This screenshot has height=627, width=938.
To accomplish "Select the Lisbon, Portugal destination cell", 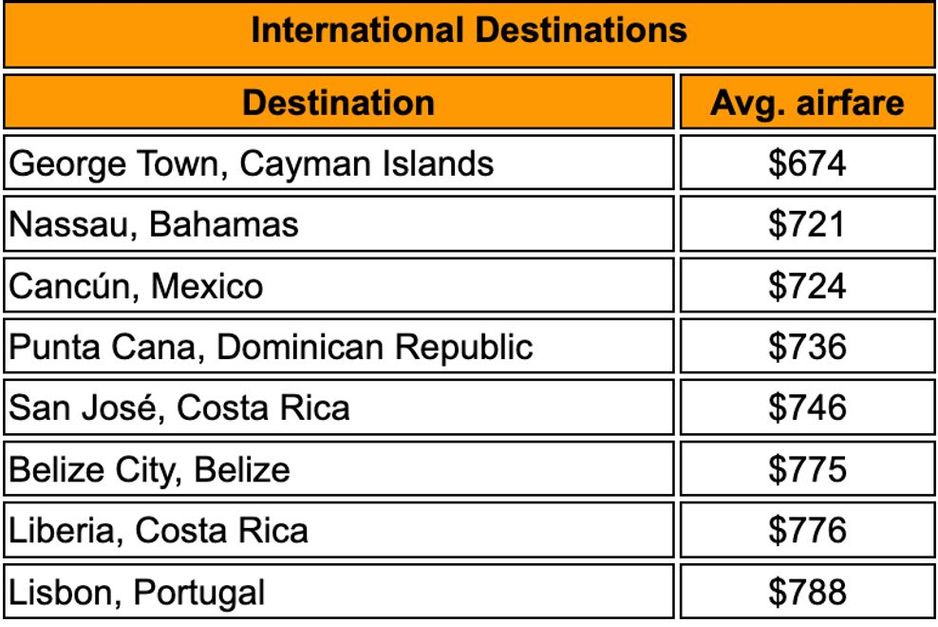I will point(138,592).
